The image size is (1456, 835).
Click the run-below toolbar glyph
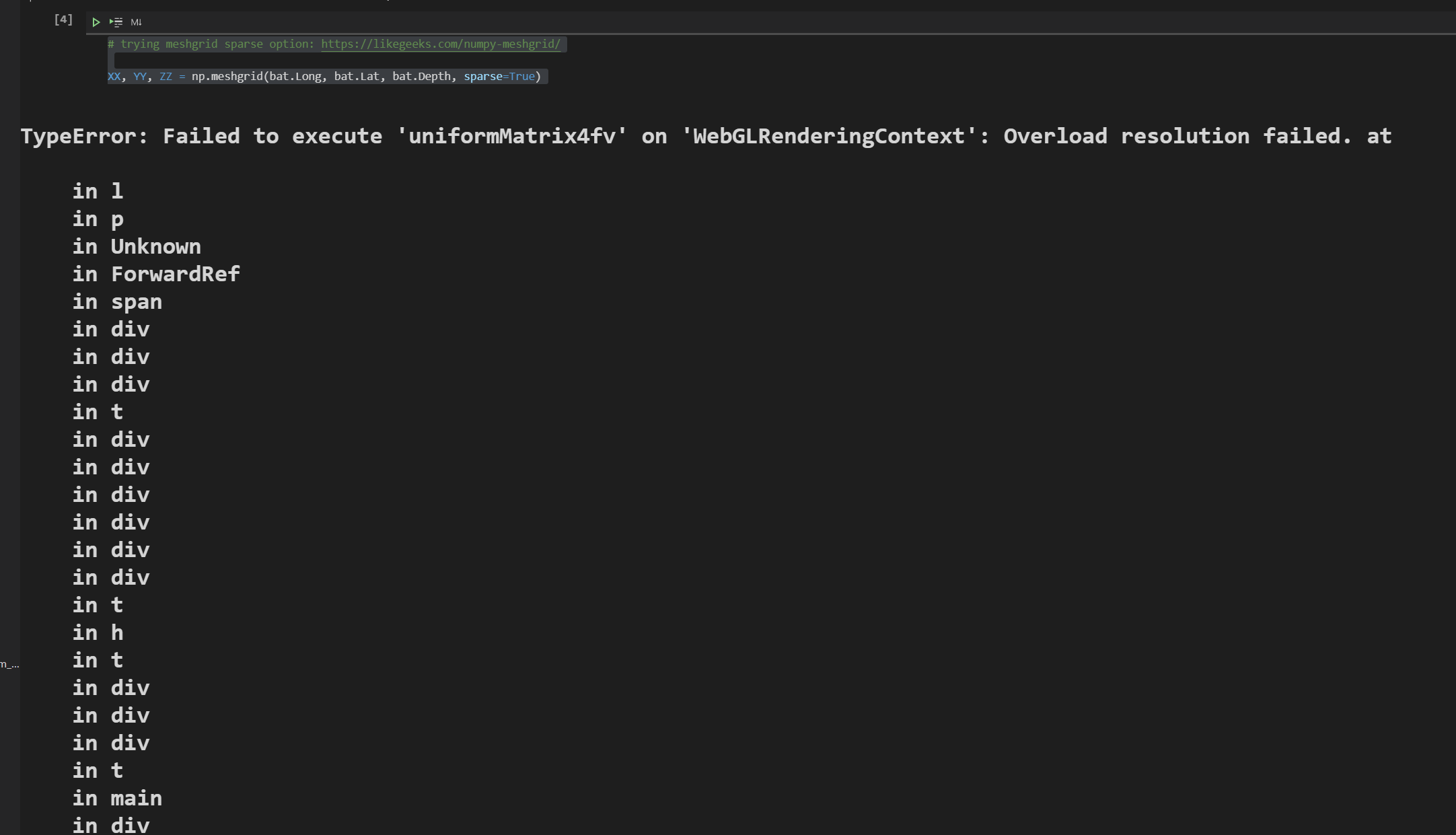[x=115, y=22]
